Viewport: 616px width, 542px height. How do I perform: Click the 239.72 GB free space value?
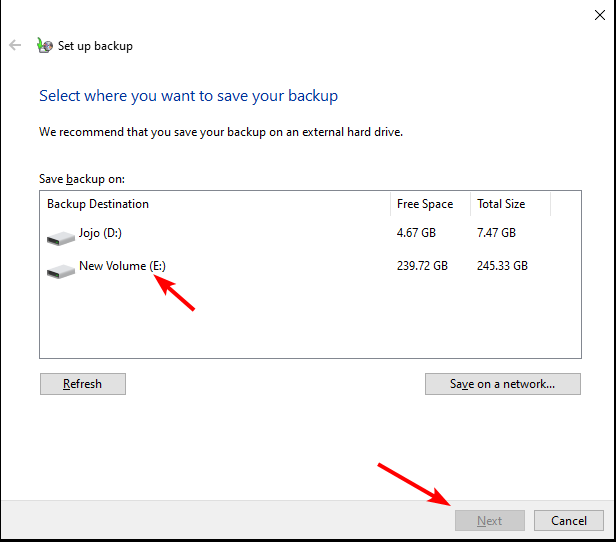[x=422, y=266]
